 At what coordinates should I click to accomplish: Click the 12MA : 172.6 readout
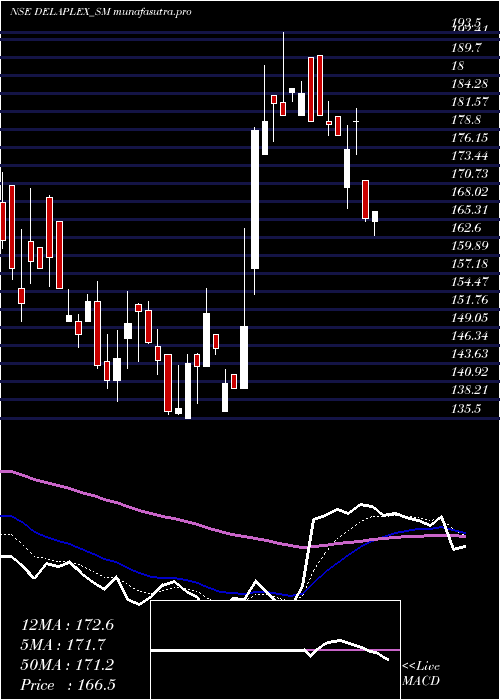tap(68, 625)
